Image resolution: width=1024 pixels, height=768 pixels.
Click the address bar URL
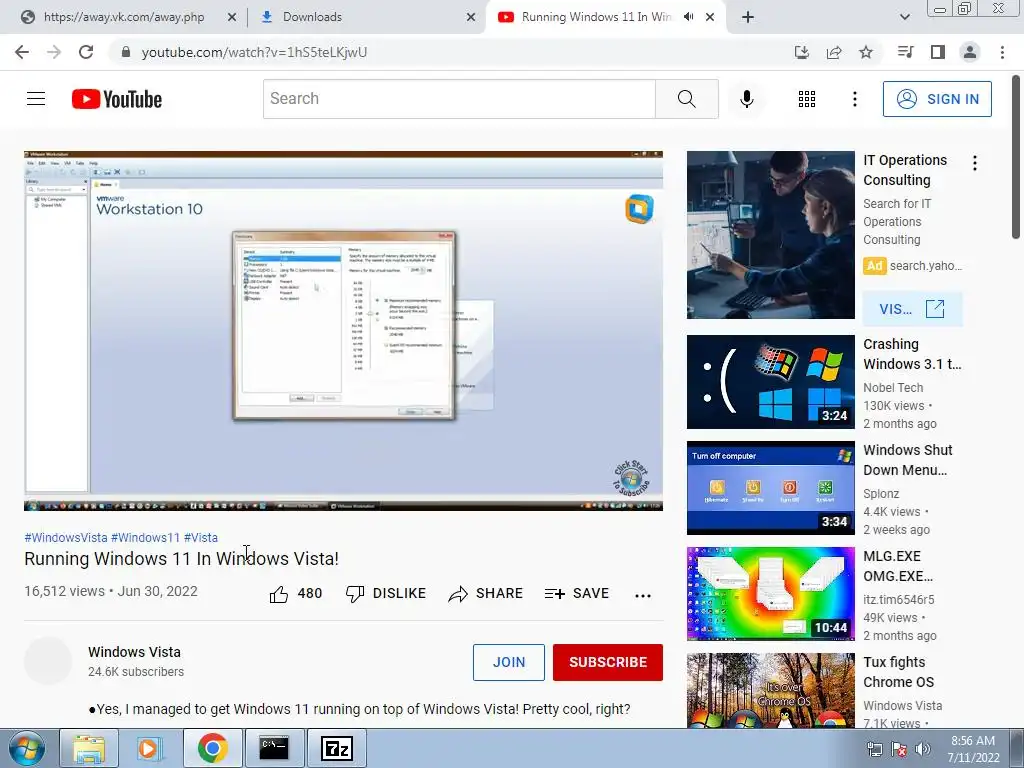254,52
